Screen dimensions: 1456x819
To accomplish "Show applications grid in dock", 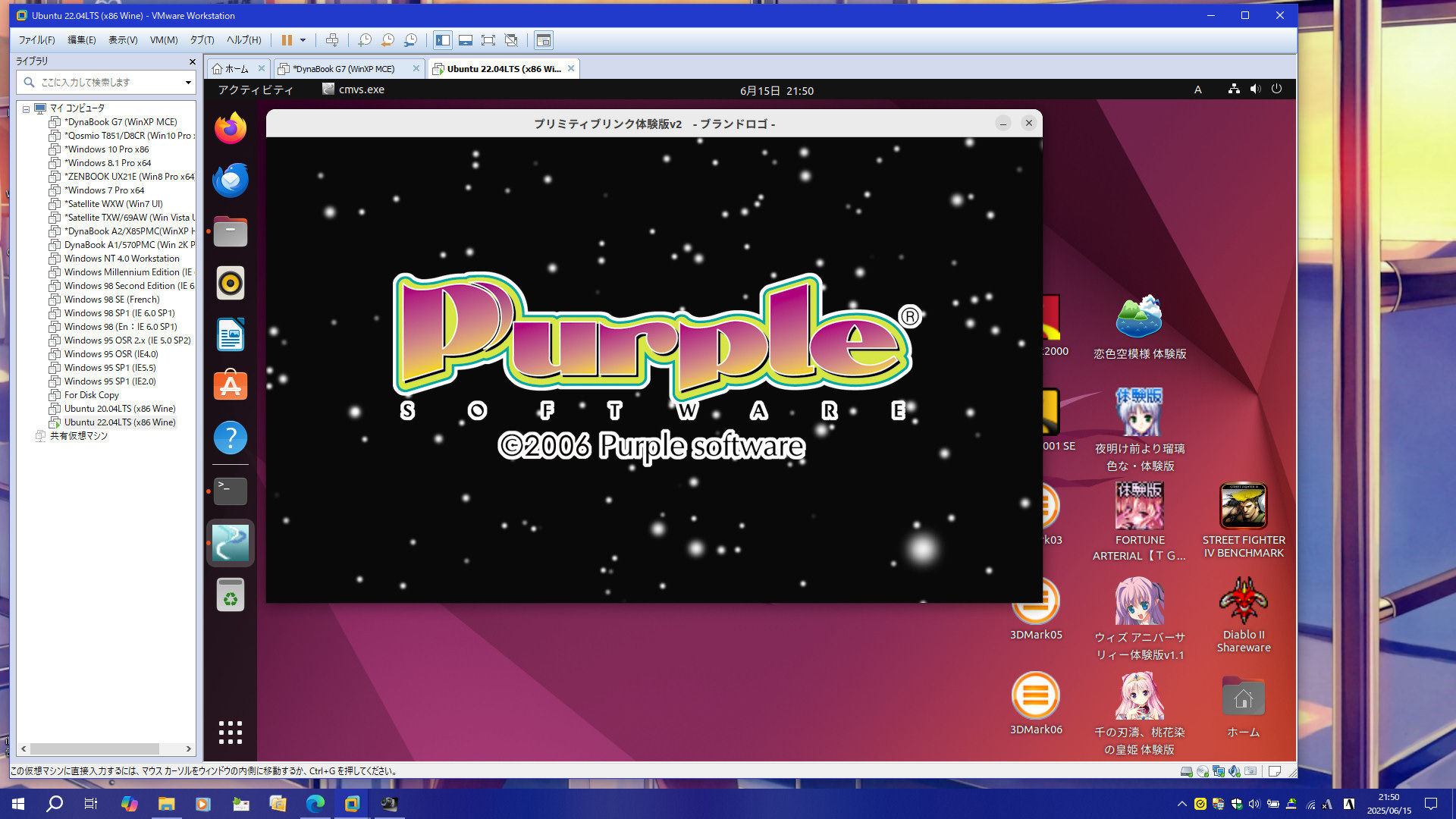I will click(x=231, y=733).
